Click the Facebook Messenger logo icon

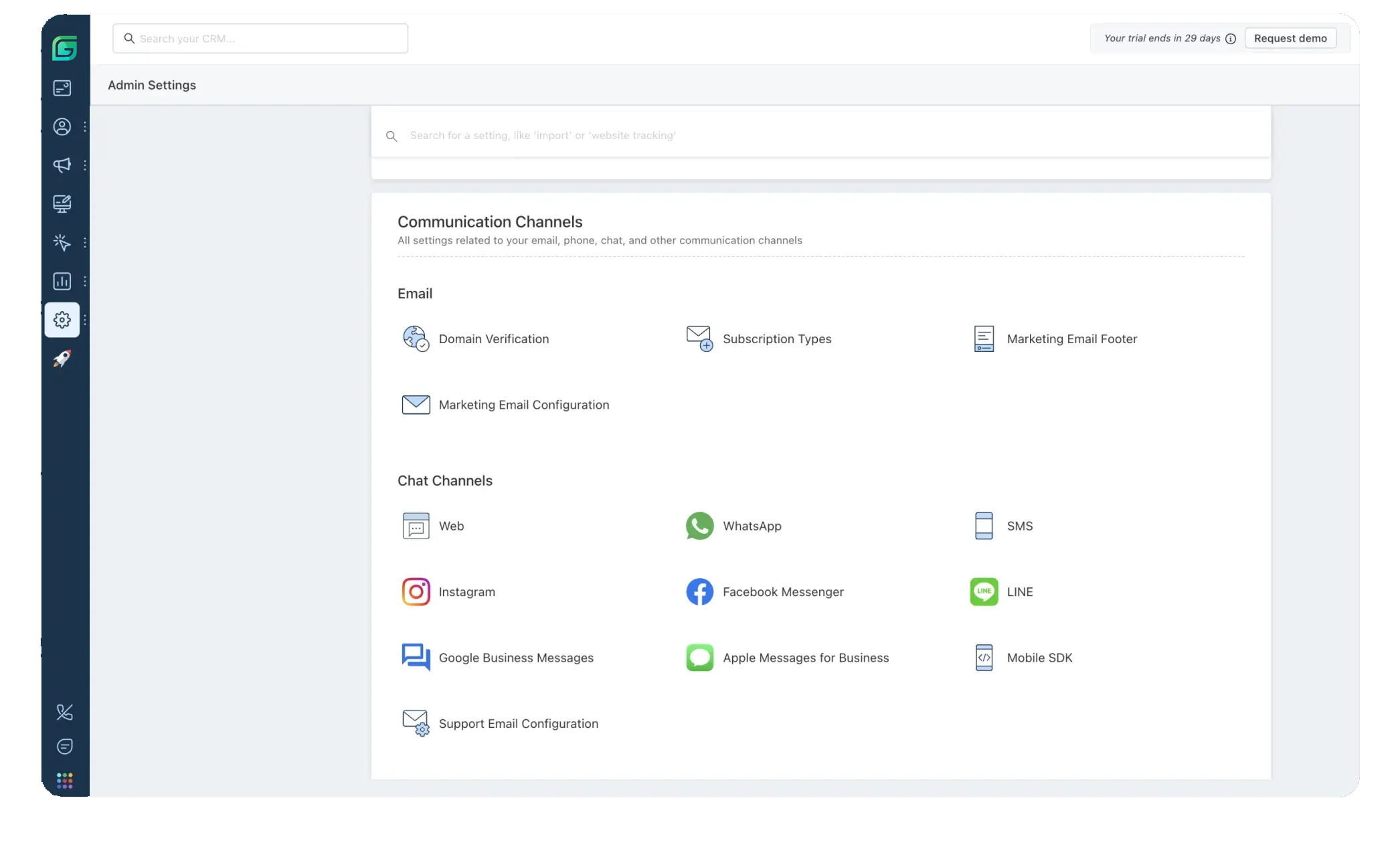[x=699, y=592]
